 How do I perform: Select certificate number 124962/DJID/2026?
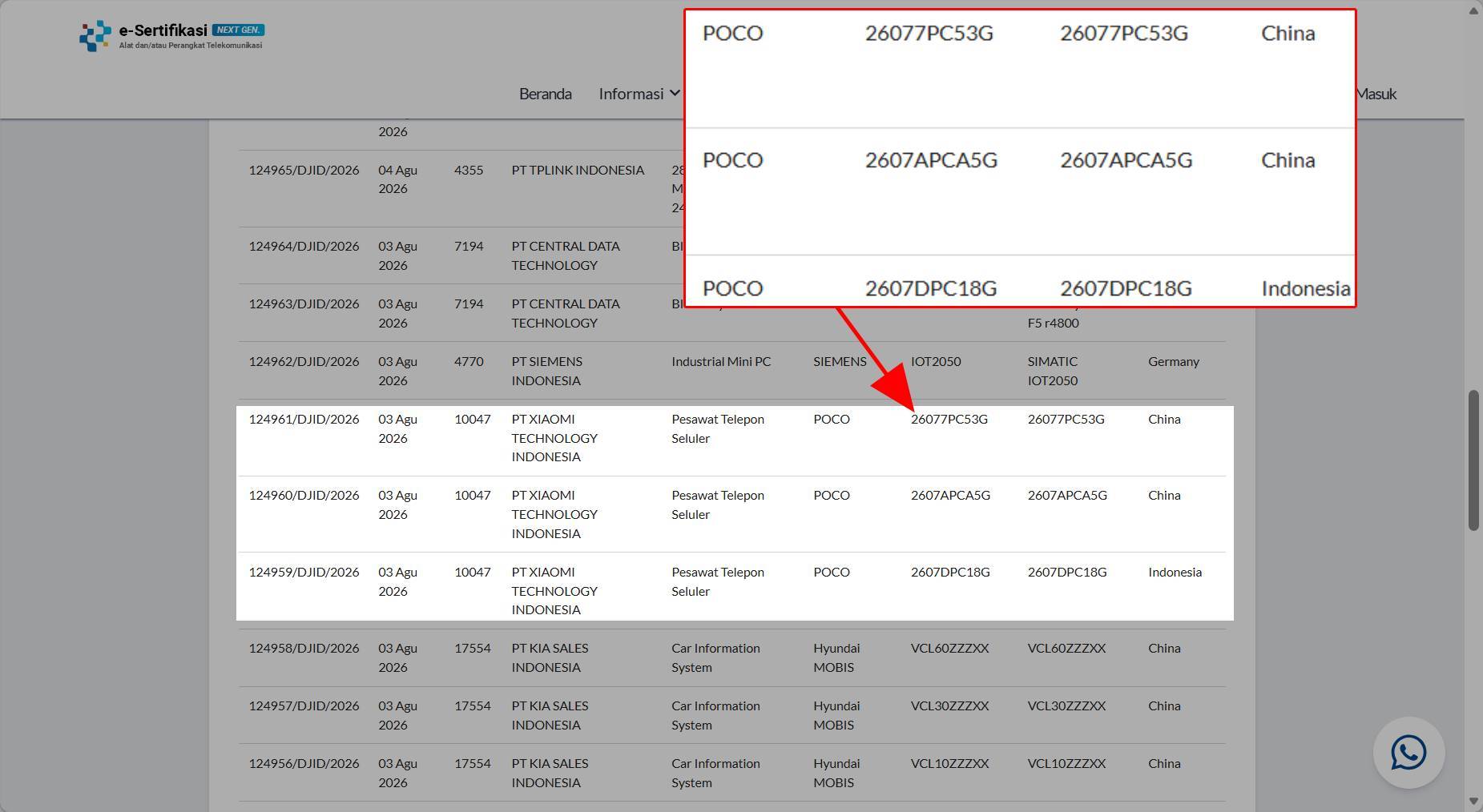pos(304,361)
